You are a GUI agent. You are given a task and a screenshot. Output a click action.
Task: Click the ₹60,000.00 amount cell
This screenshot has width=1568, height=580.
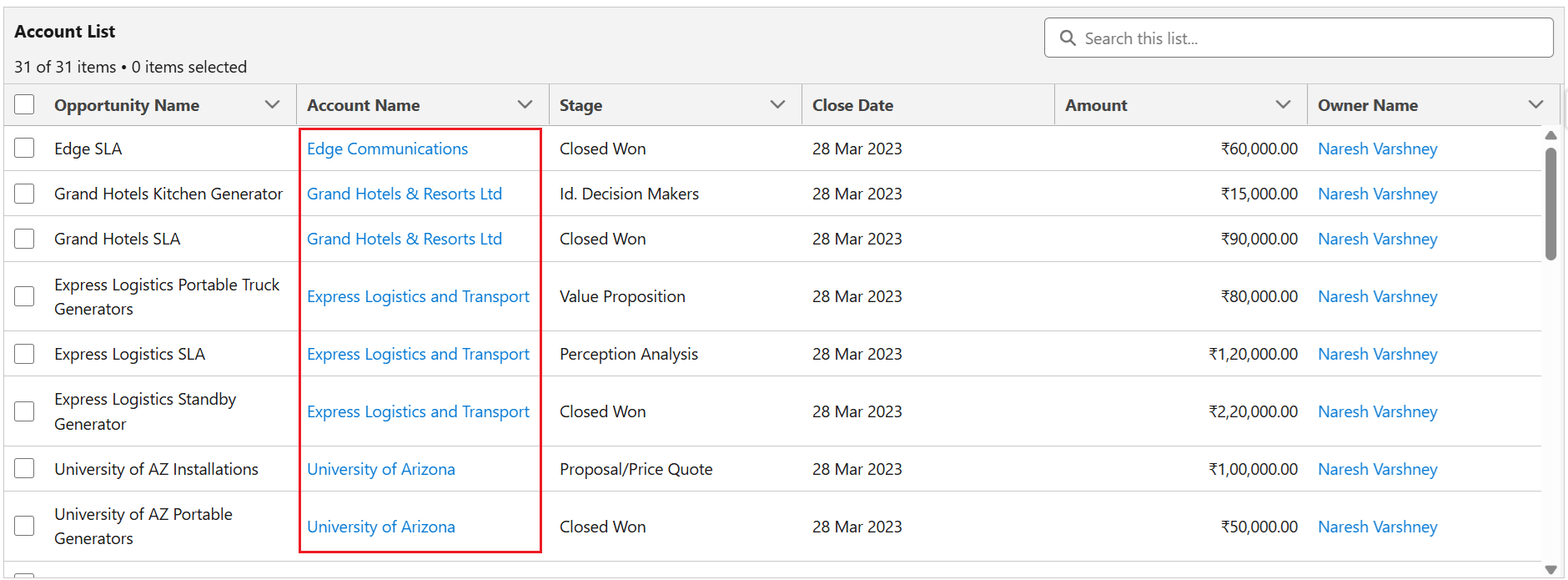[x=1259, y=149]
